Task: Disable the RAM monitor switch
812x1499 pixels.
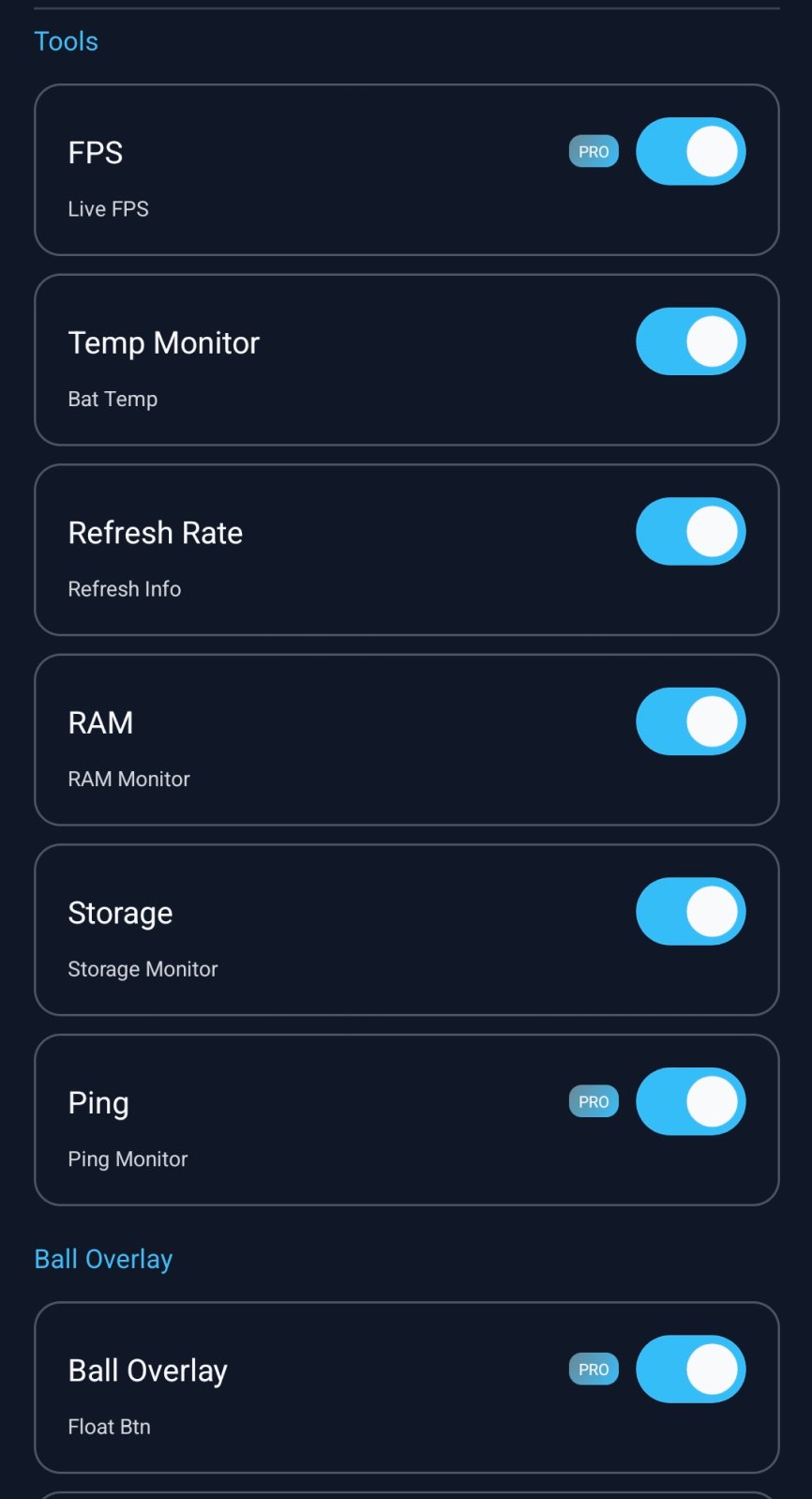Action: click(691, 720)
